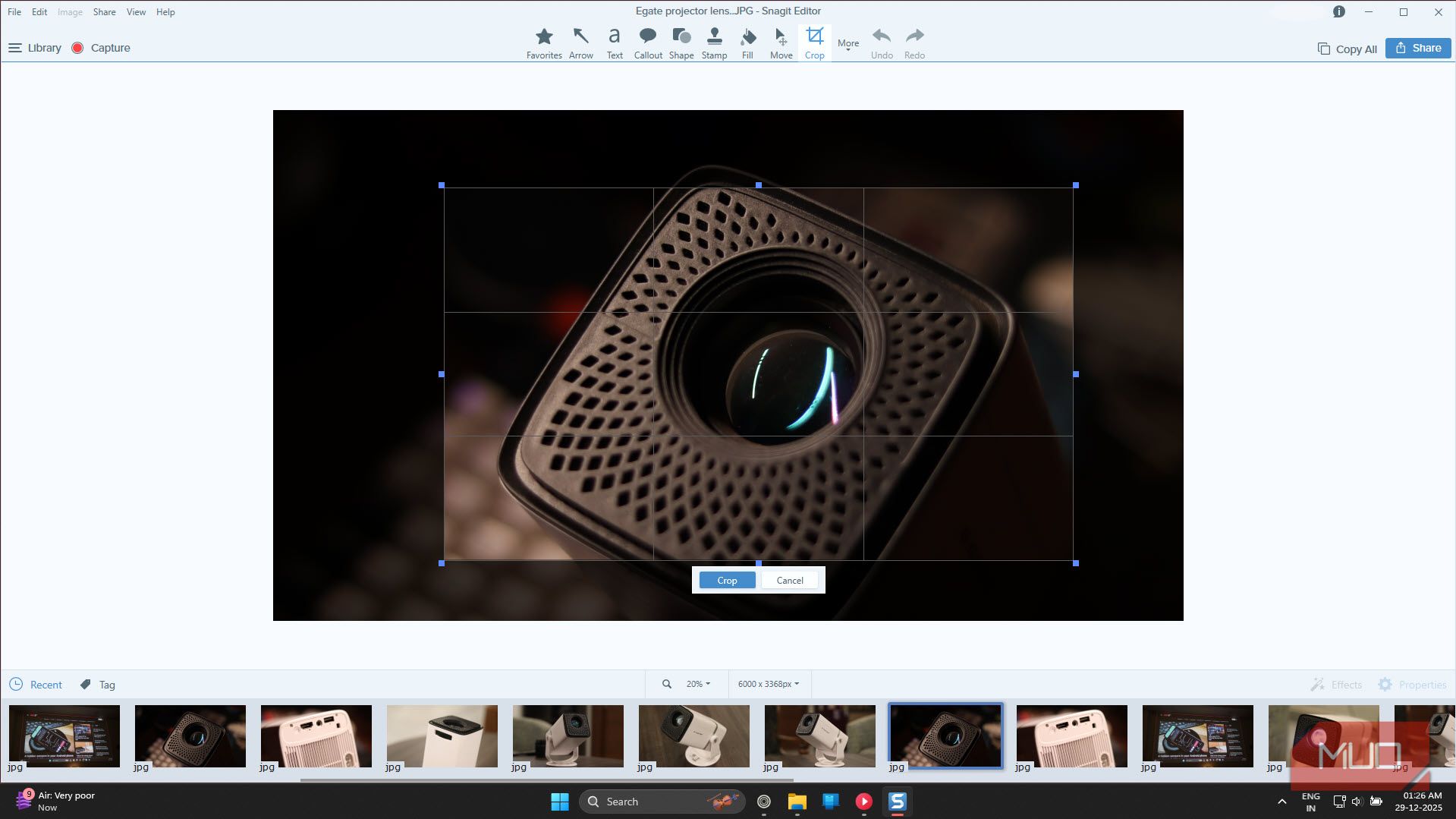The height and width of the screenshot is (819, 1456).
Task: Open the View menu
Action: pos(136,11)
